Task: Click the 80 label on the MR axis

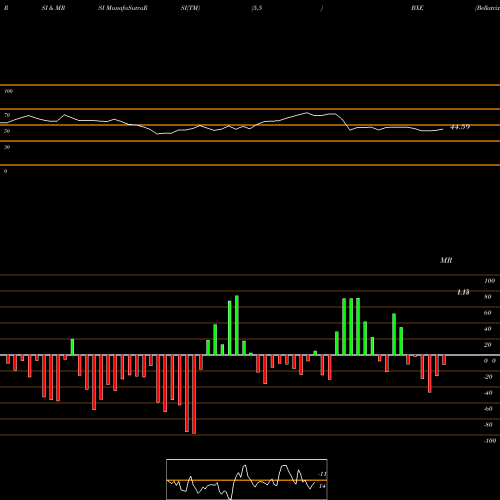Action: coord(488,297)
